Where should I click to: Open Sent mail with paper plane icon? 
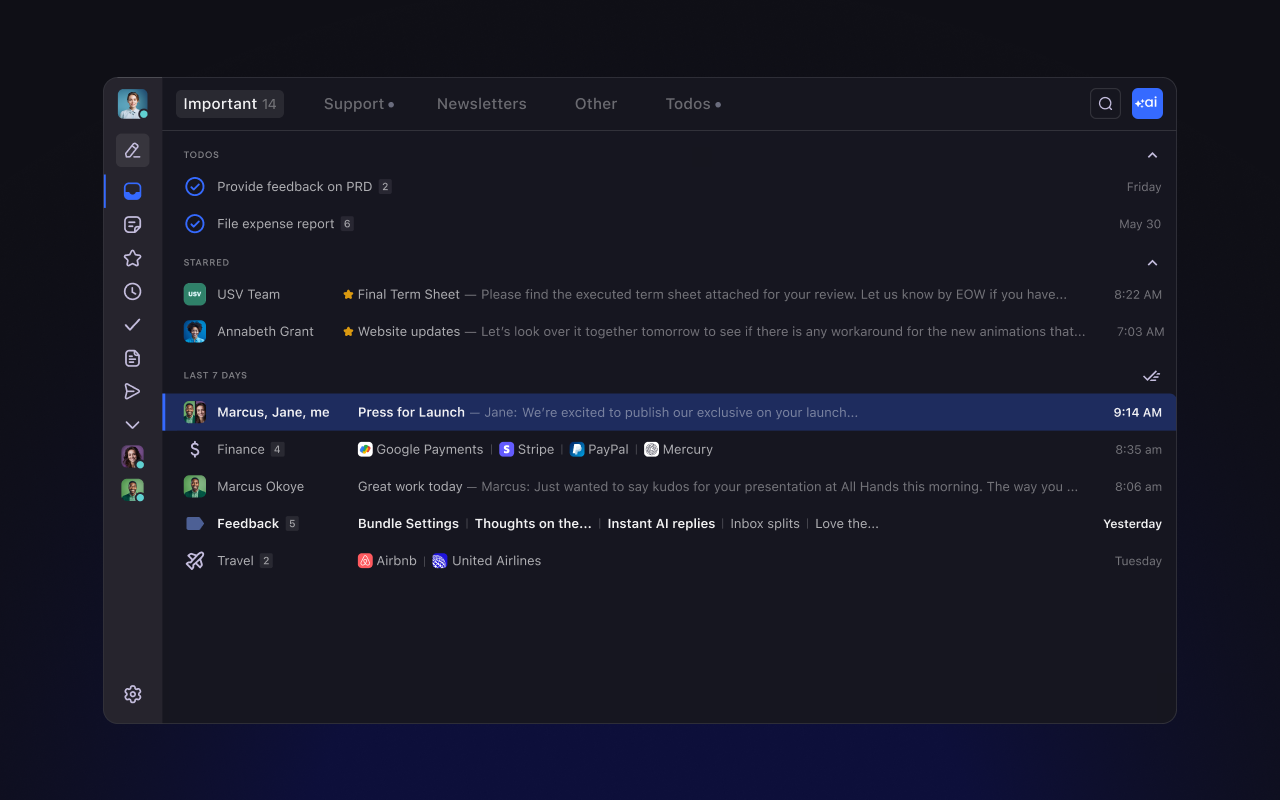click(132, 391)
